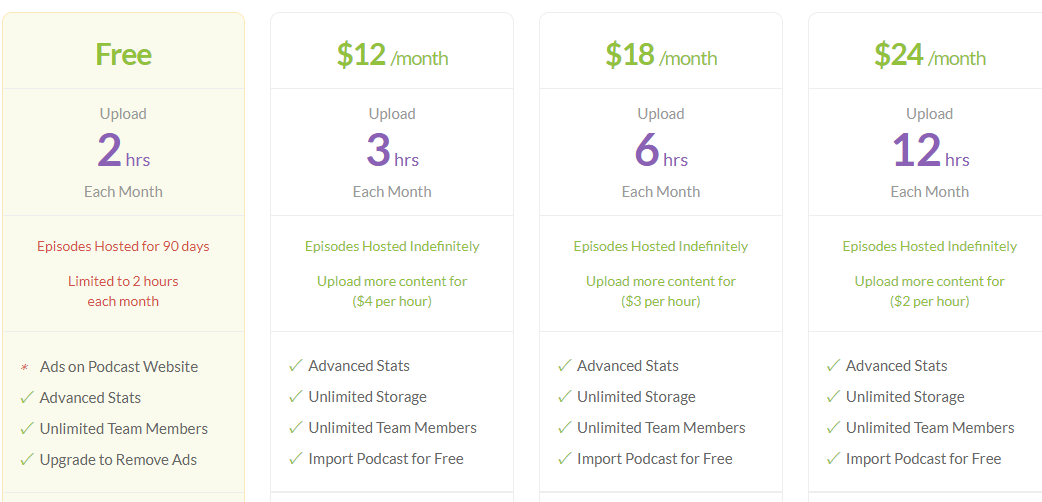Select the Free plan heading
The image size is (1042, 502).
124,54
